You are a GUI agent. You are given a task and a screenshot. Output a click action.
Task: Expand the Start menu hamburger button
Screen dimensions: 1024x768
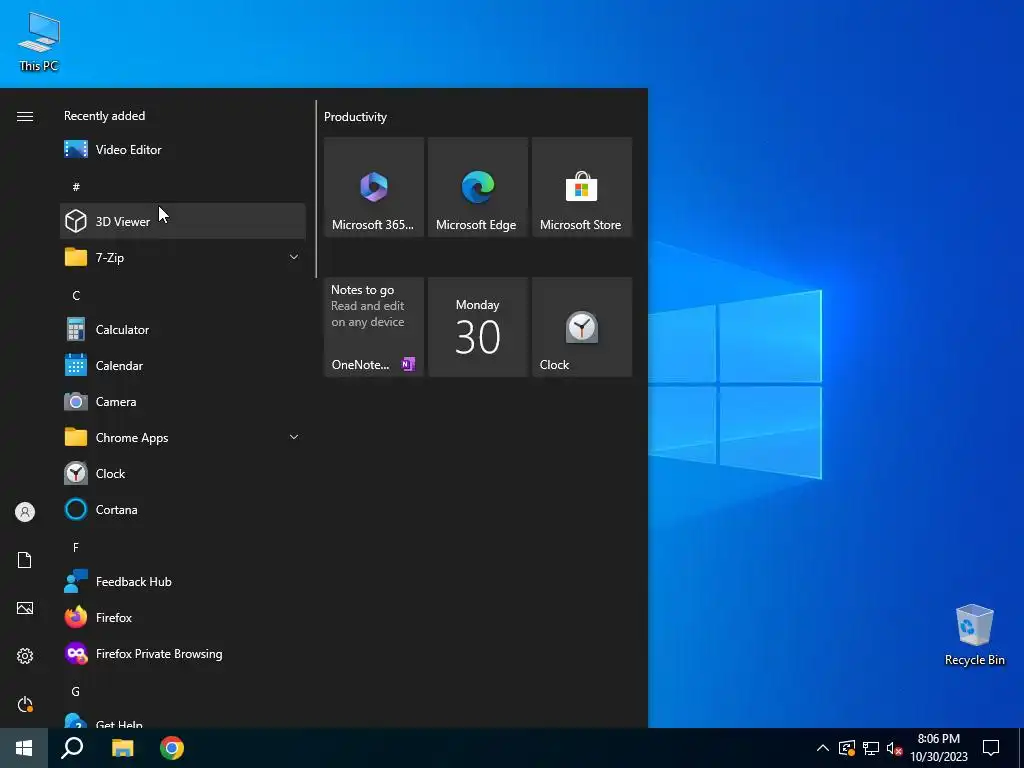pyautogui.click(x=25, y=116)
